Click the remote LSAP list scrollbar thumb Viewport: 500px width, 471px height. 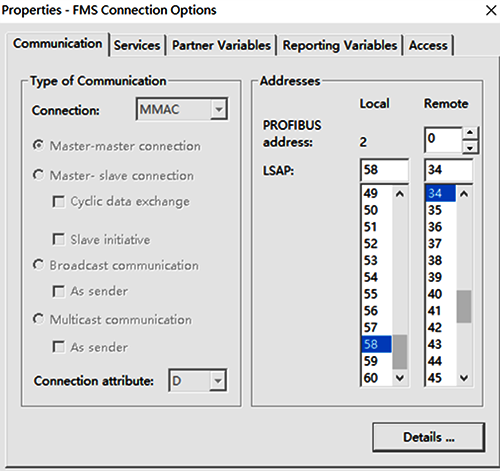(x=464, y=307)
